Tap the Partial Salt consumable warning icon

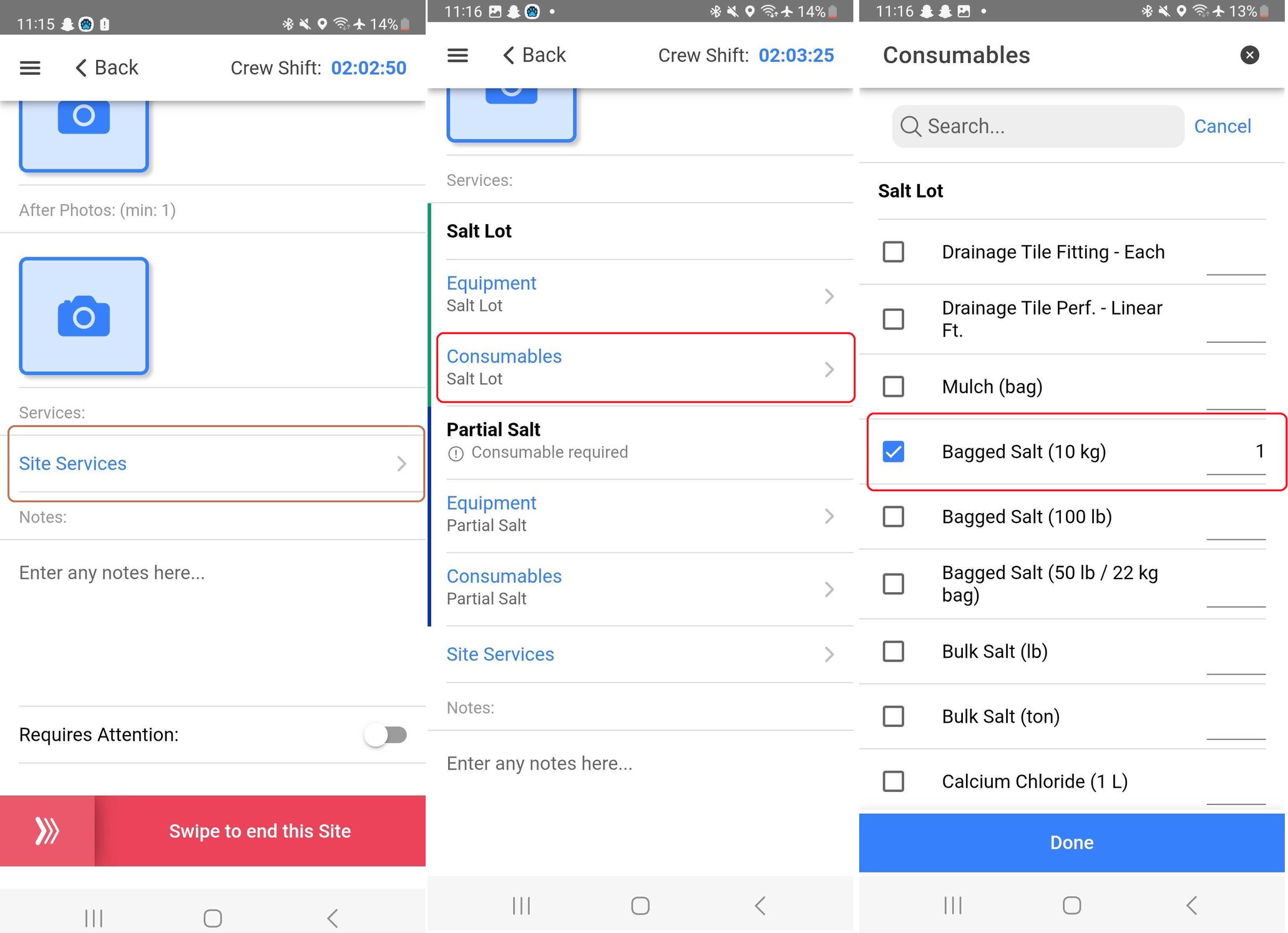pyautogui.click(x=456, y=453)
